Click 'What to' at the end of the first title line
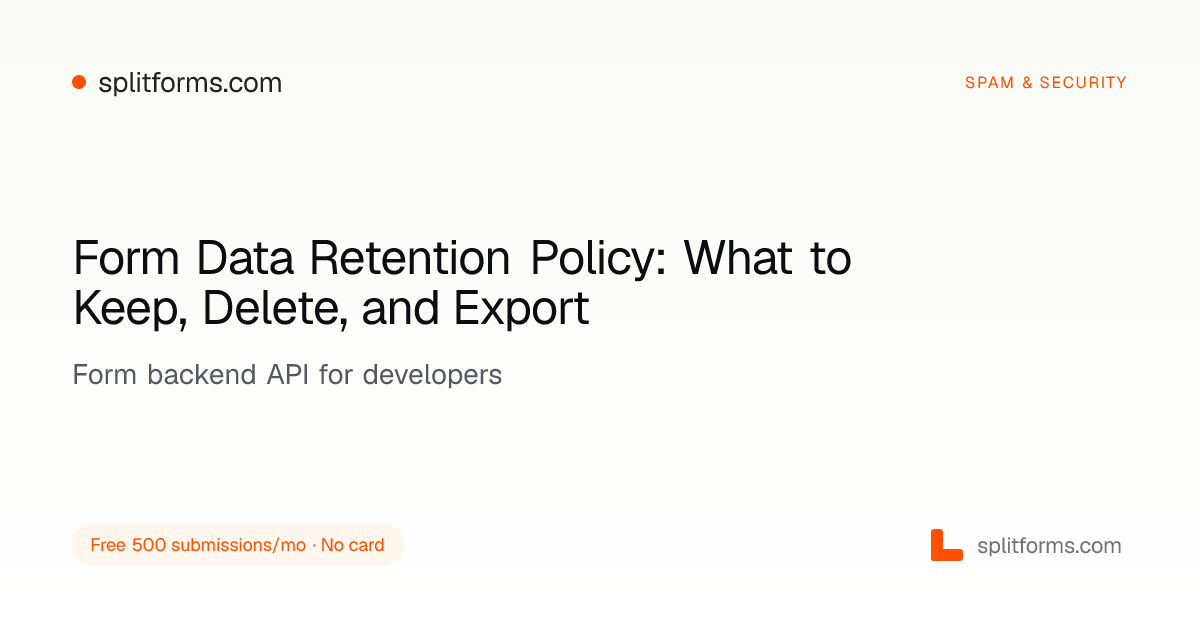Screen dimensions: 1200x630 click(767, 259)
